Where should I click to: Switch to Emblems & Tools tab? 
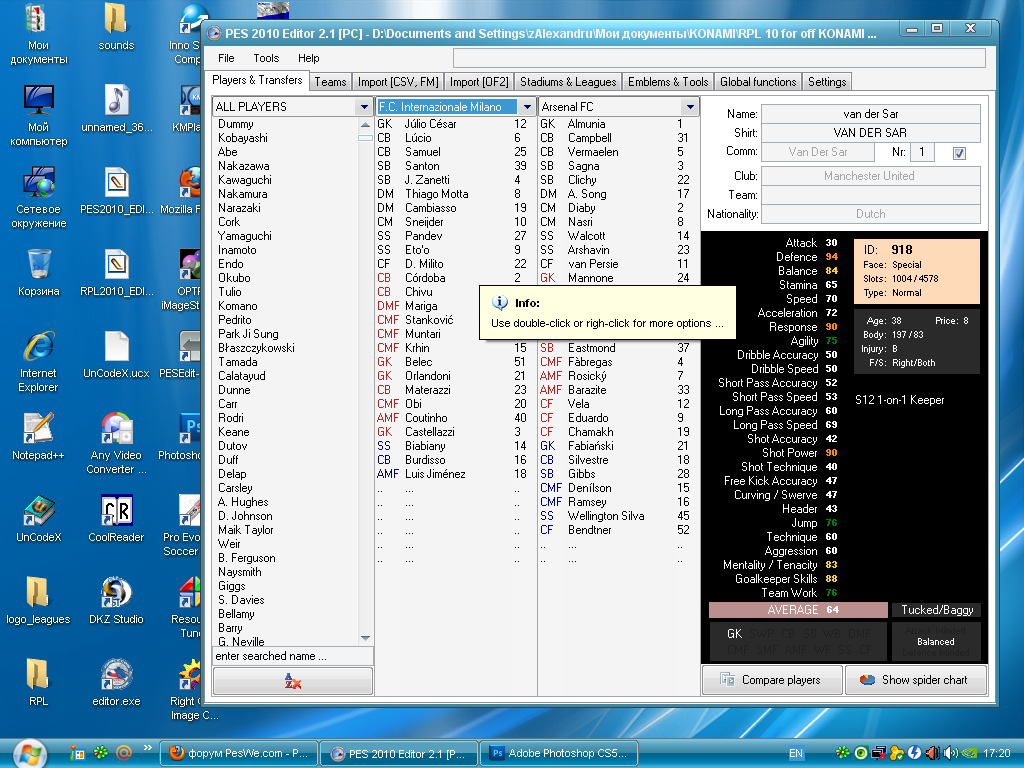tap(668, 82)
